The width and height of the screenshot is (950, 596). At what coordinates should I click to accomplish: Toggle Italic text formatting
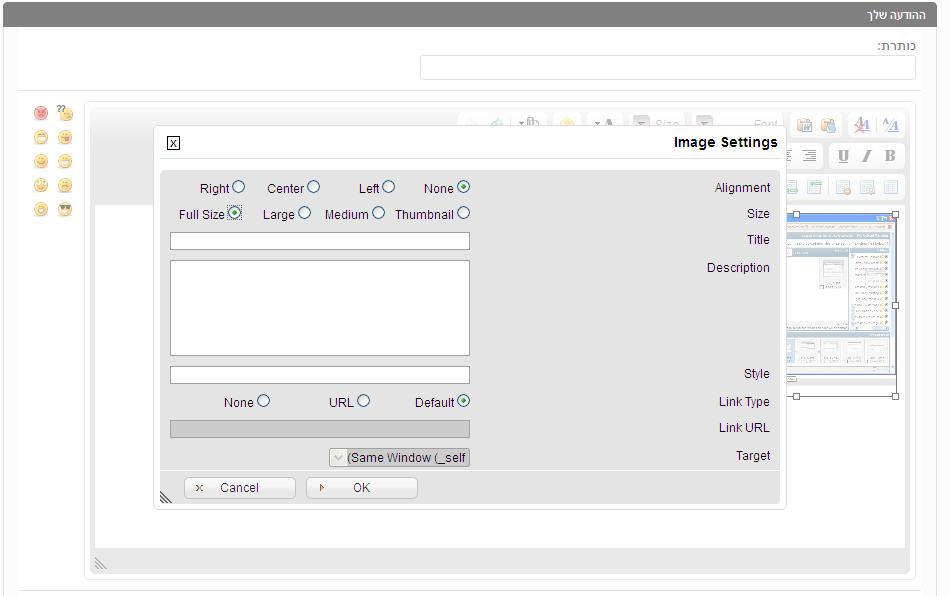(866, 156)
